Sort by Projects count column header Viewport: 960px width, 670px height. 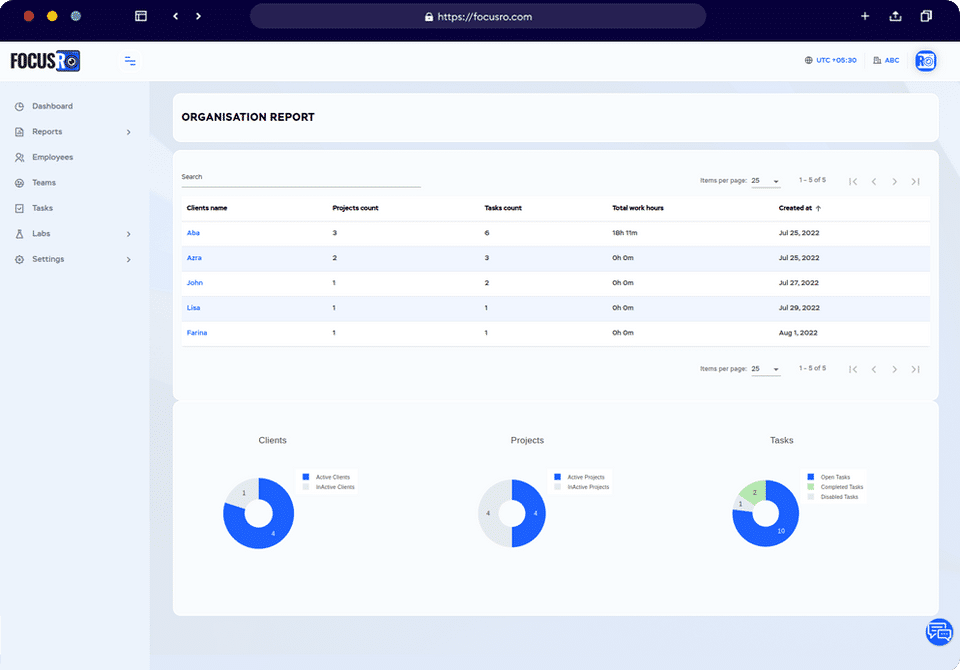coord(355,208)
